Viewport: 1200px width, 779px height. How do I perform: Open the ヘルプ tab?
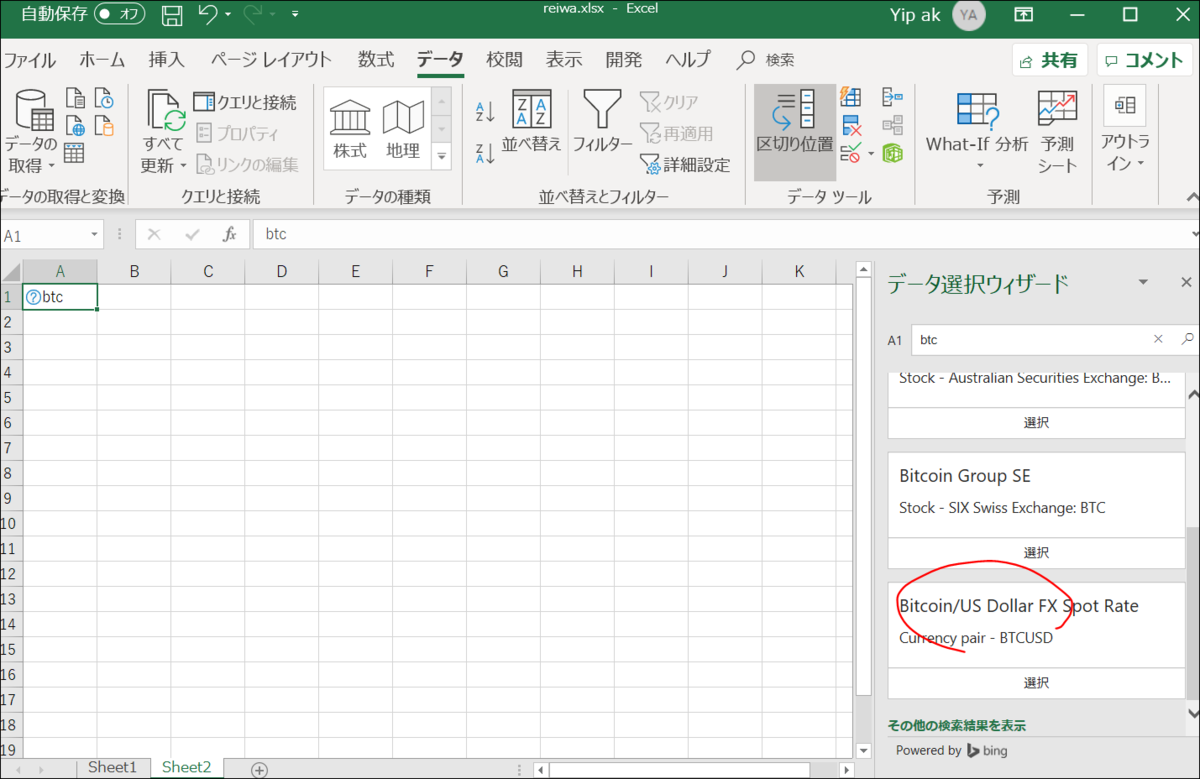(x=688, y=60)
